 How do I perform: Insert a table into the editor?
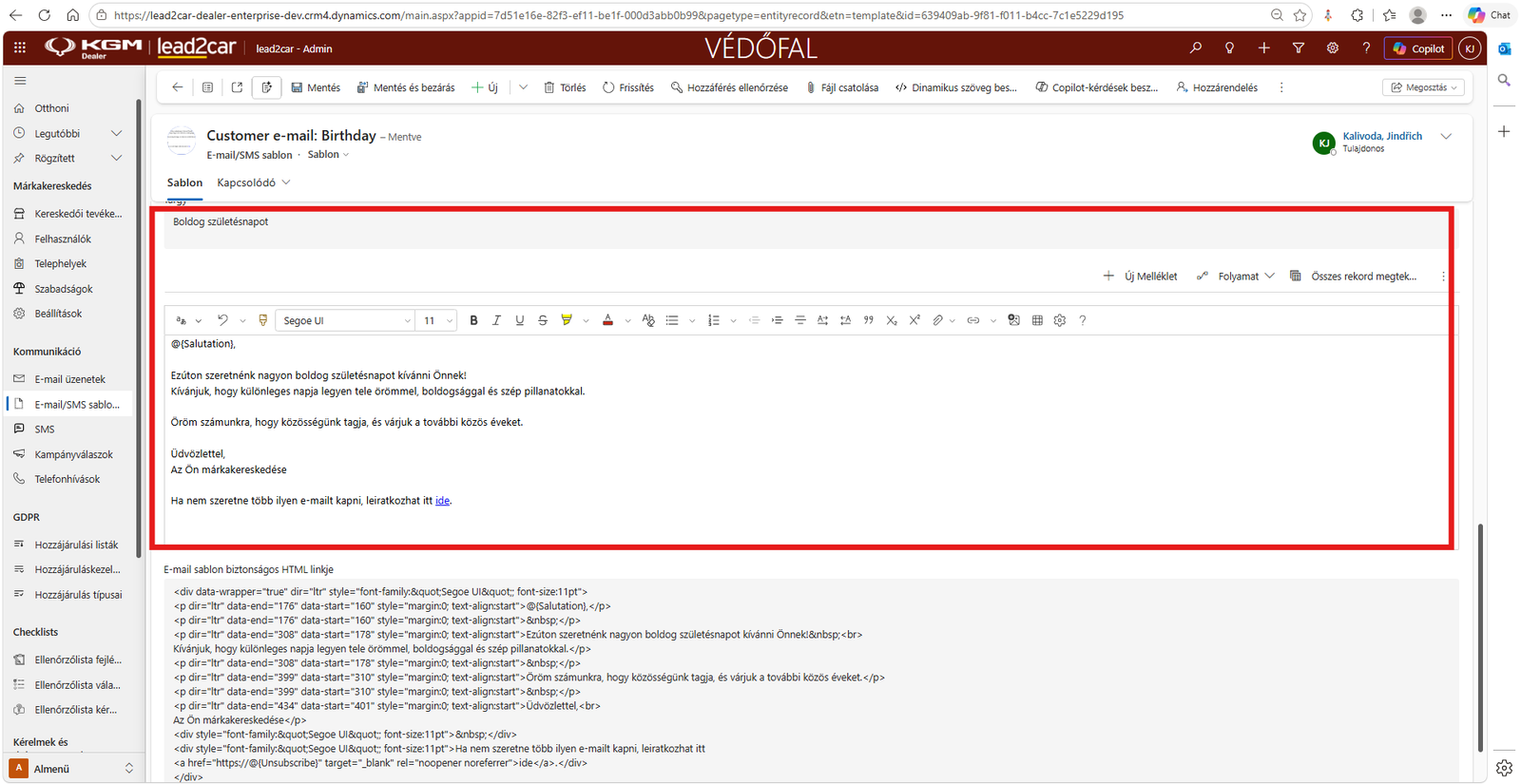pos(1037,320)
